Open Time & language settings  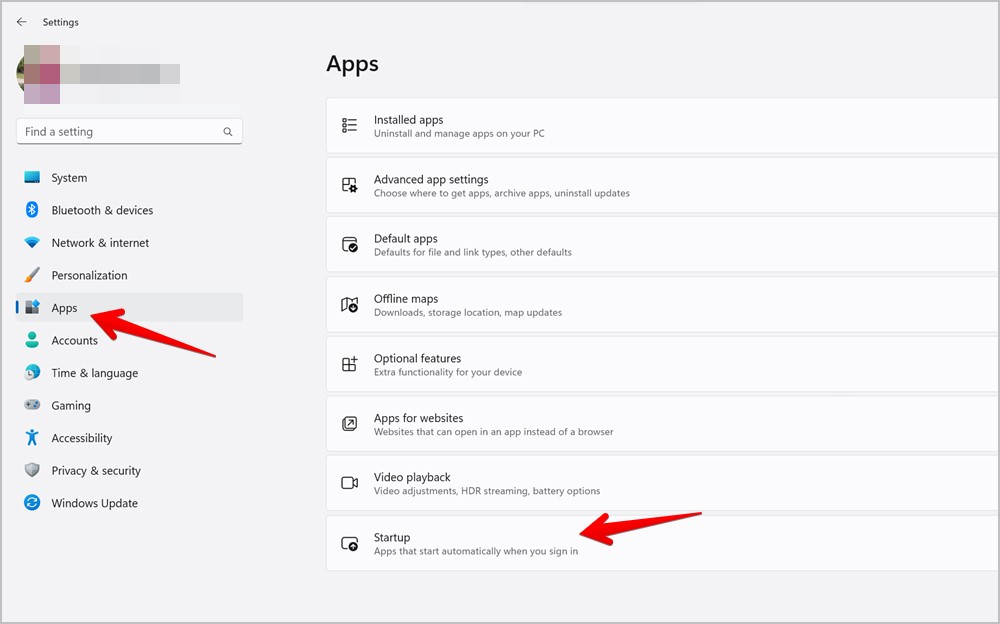click(x=129, y=373)
